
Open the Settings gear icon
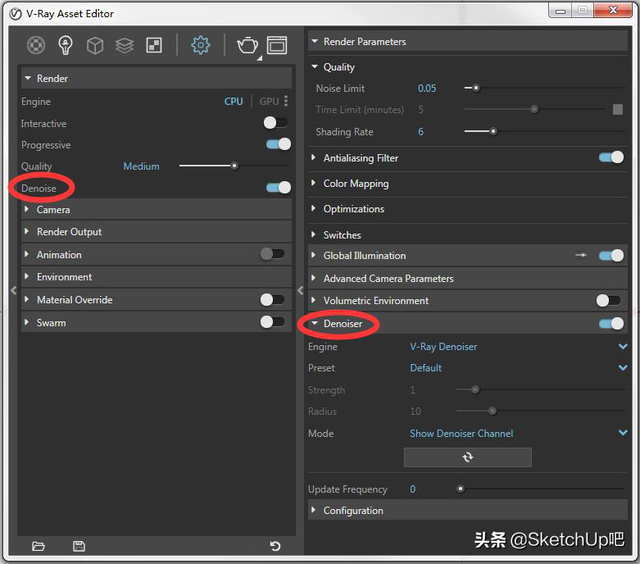(x=200, y=45)
